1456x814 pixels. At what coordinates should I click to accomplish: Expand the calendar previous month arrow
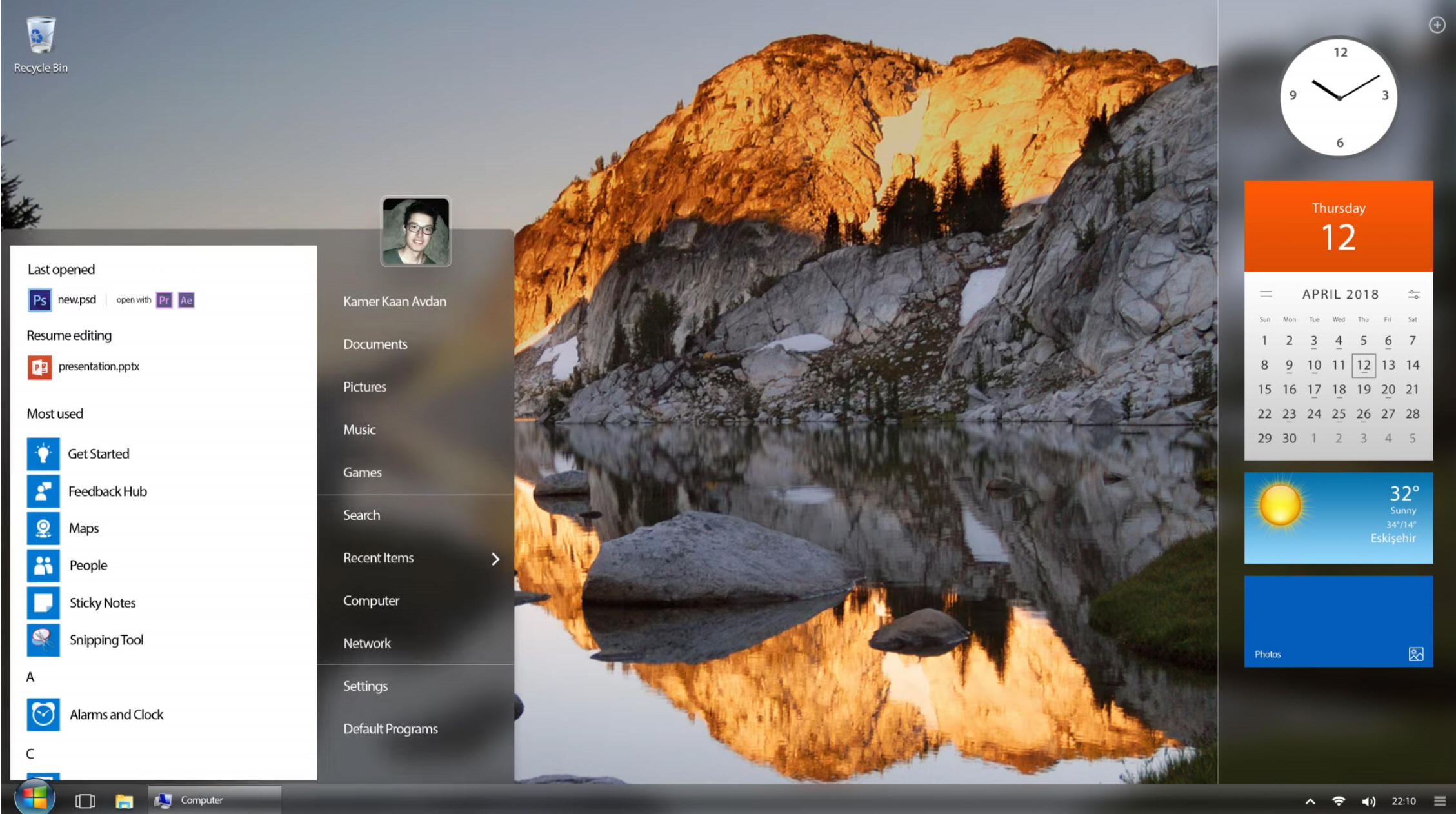click(1265, 294)
